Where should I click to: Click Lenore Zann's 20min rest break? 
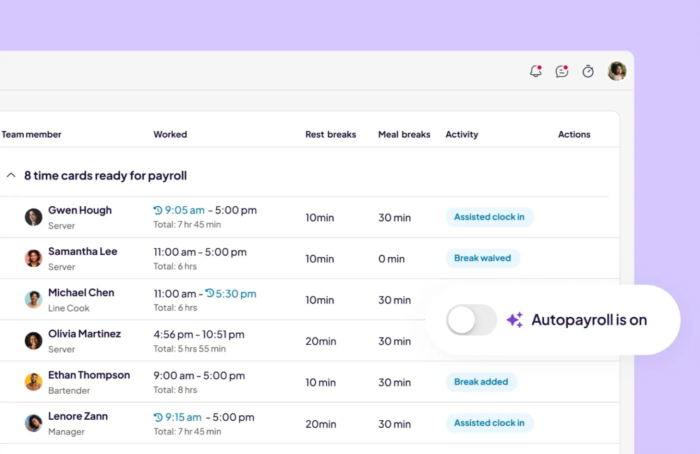click(321, 424)
